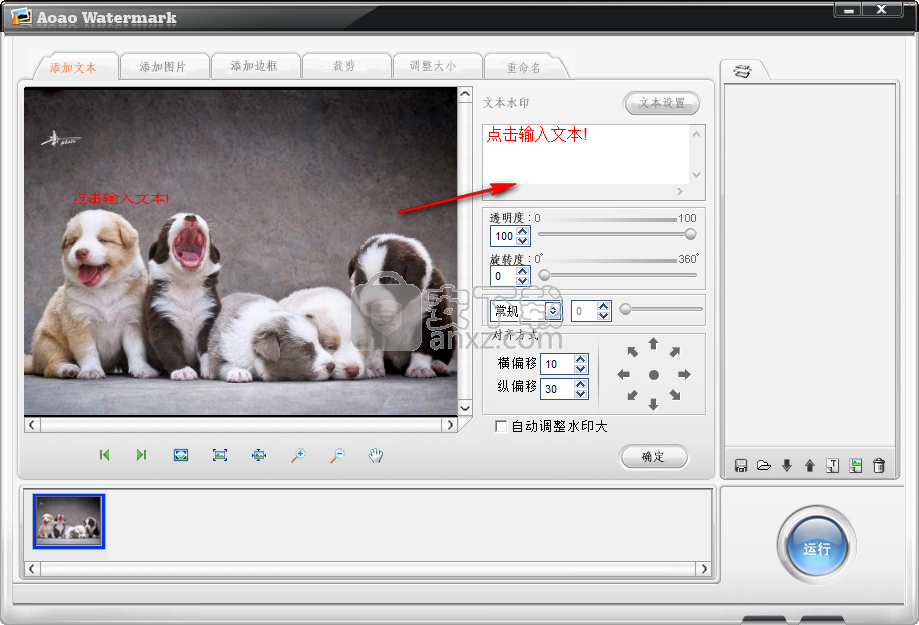
Task: Align watermark to right arrow
Action: point(684,374)
